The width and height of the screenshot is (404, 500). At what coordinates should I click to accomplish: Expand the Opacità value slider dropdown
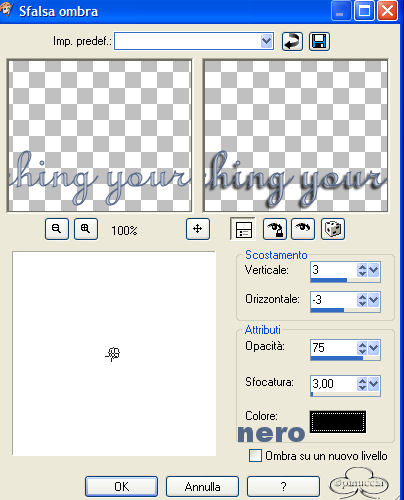374,348
